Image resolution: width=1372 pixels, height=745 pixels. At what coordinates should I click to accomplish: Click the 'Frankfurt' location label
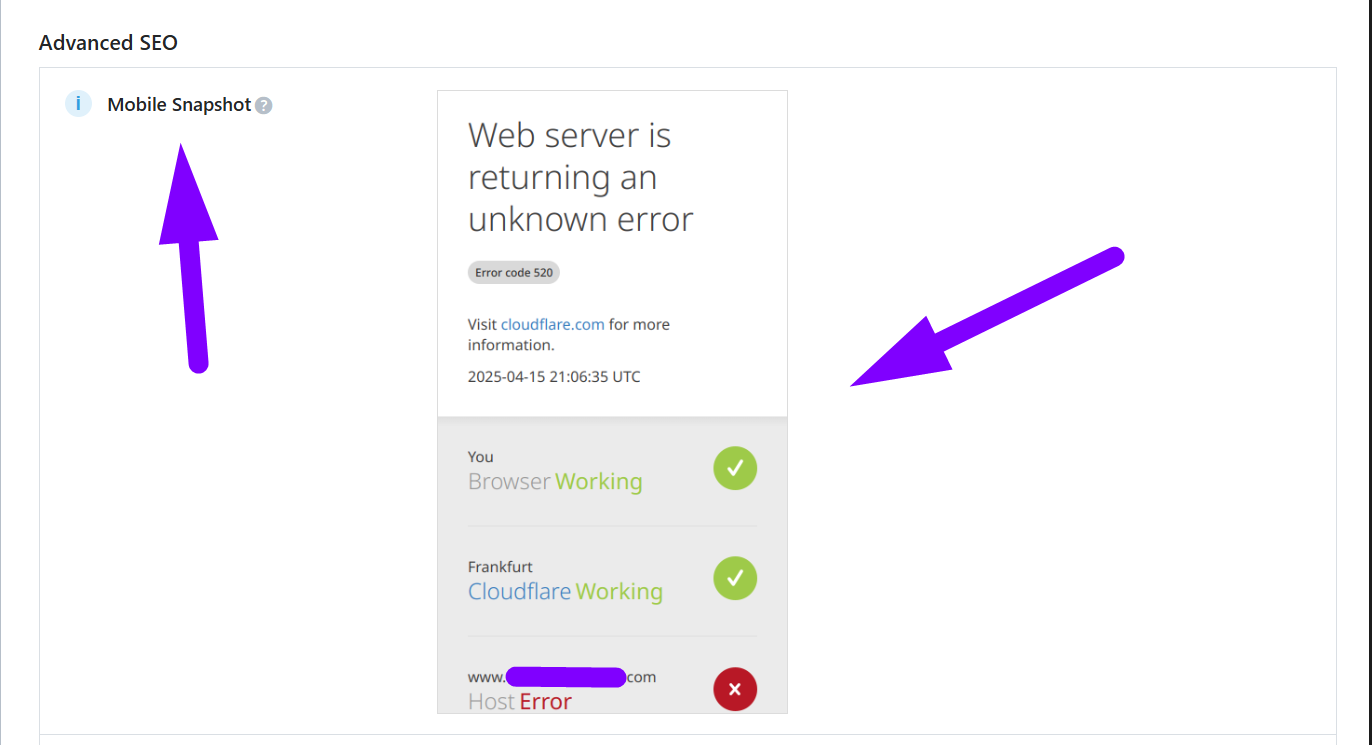coord(500,567)
